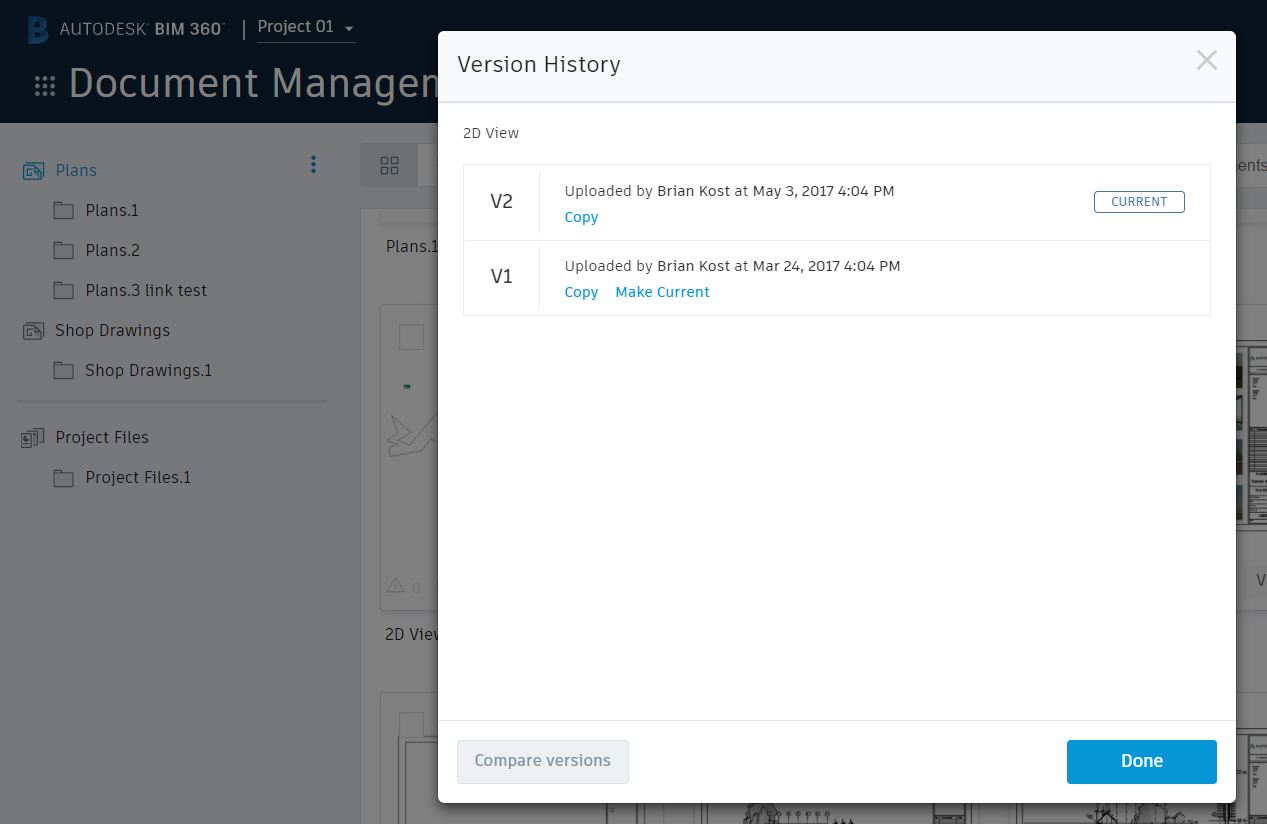
Task: Click the Plans.3 link test folder icon
Action: click(x=63, y=291)
